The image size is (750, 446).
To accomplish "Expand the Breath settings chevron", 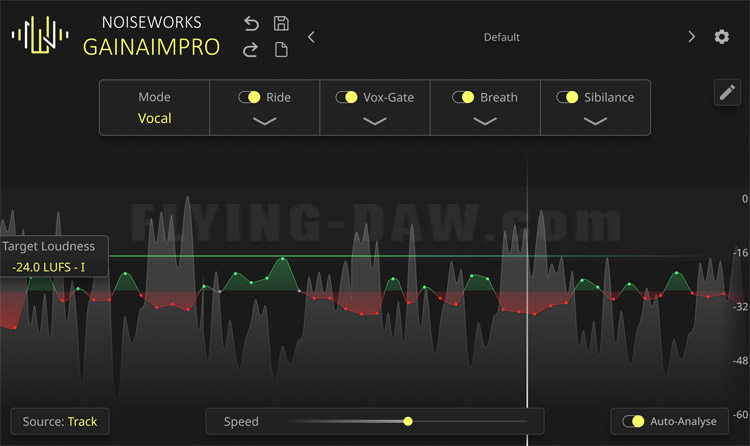I will (x=485, y=121).
